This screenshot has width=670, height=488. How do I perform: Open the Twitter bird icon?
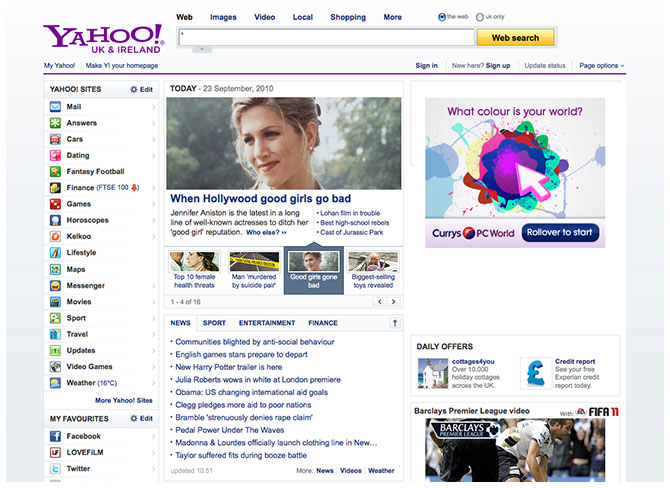click(x=55, y=469)
